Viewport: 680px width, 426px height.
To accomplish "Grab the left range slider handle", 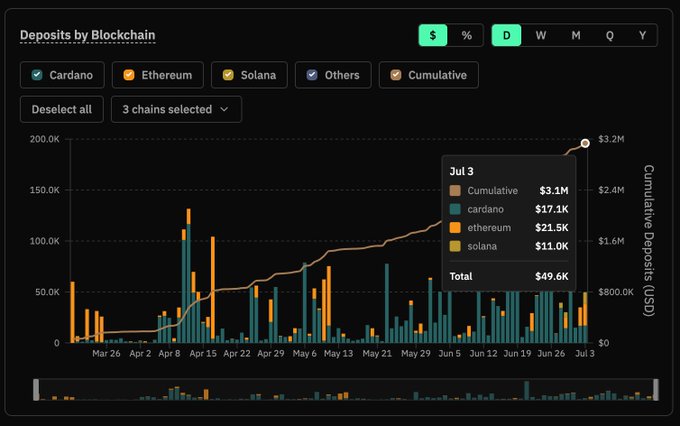I will 36,389.
